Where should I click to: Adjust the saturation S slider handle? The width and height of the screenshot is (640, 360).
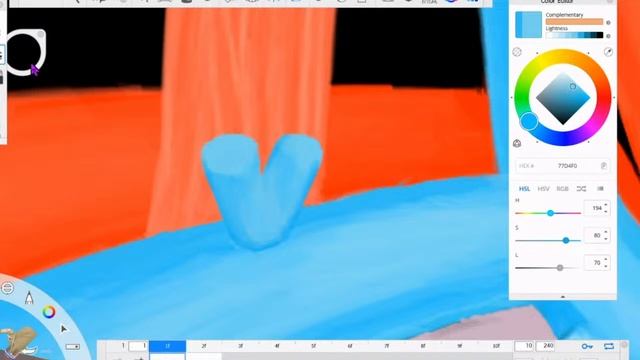(566, 240)
